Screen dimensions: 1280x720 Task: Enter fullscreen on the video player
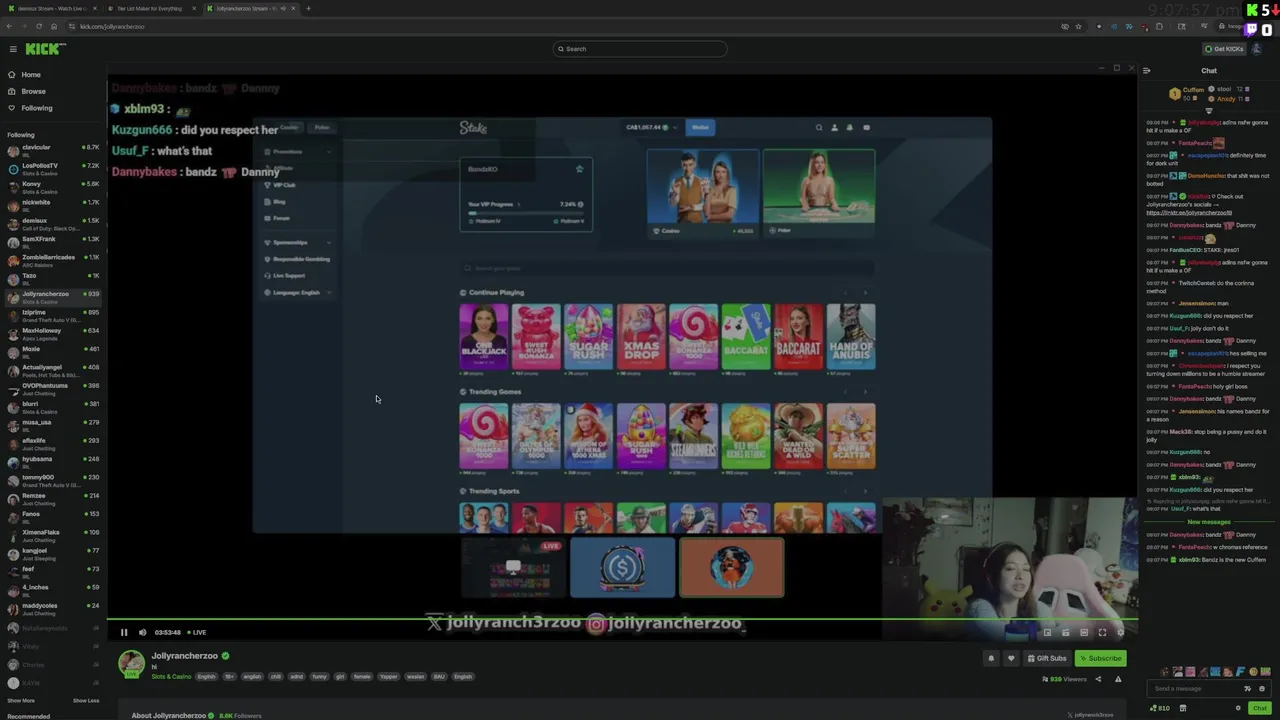(x=1102, y=632)
